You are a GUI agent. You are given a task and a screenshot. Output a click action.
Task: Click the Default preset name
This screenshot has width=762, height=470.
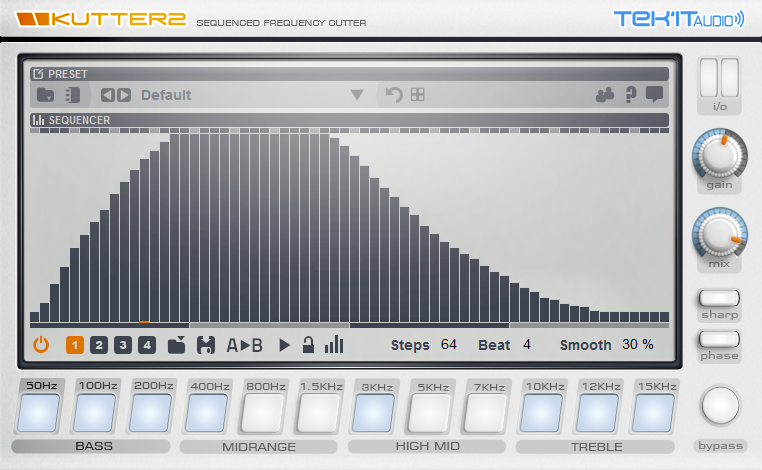tap(166, 95)
